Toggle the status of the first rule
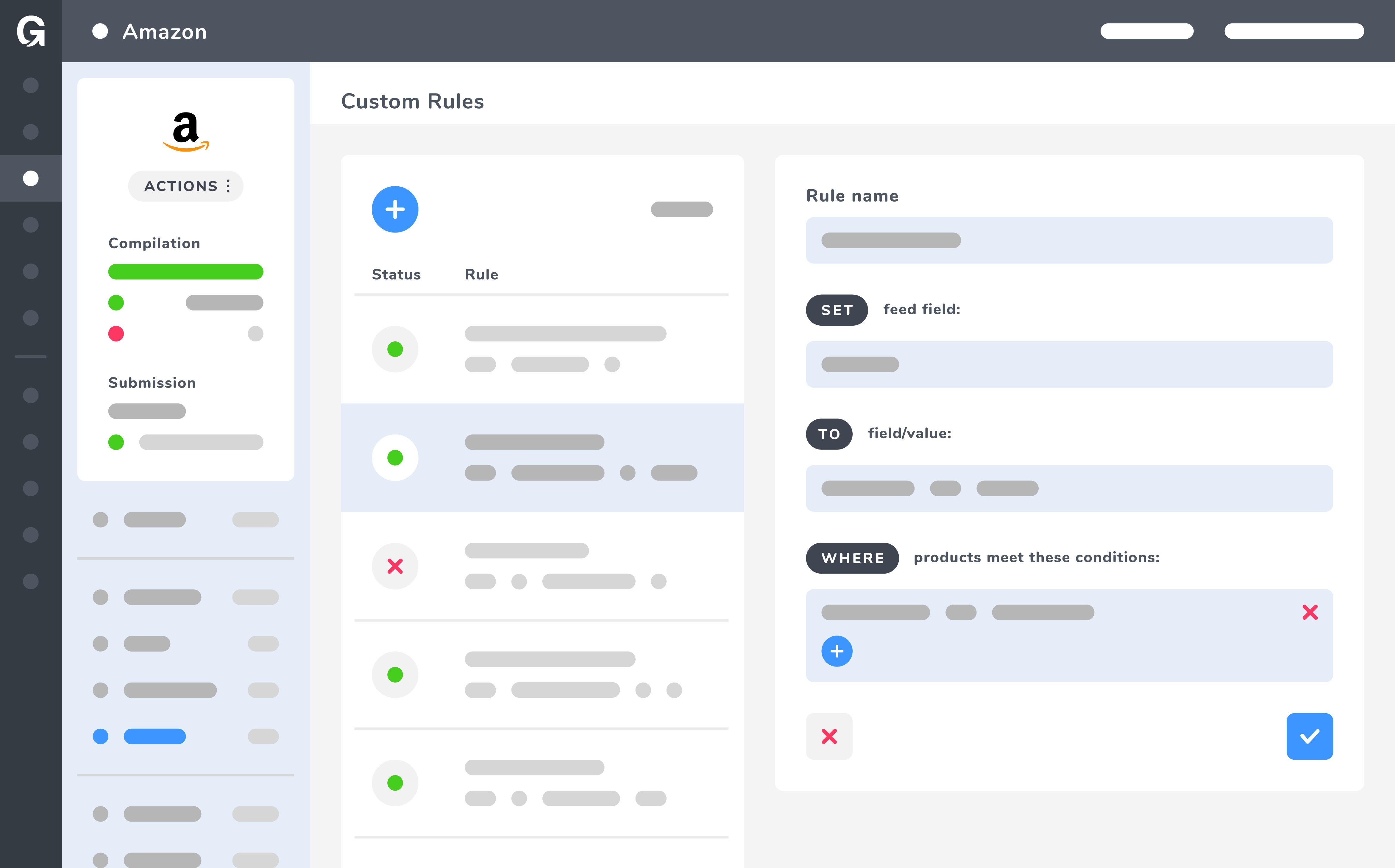 [395, 349]
